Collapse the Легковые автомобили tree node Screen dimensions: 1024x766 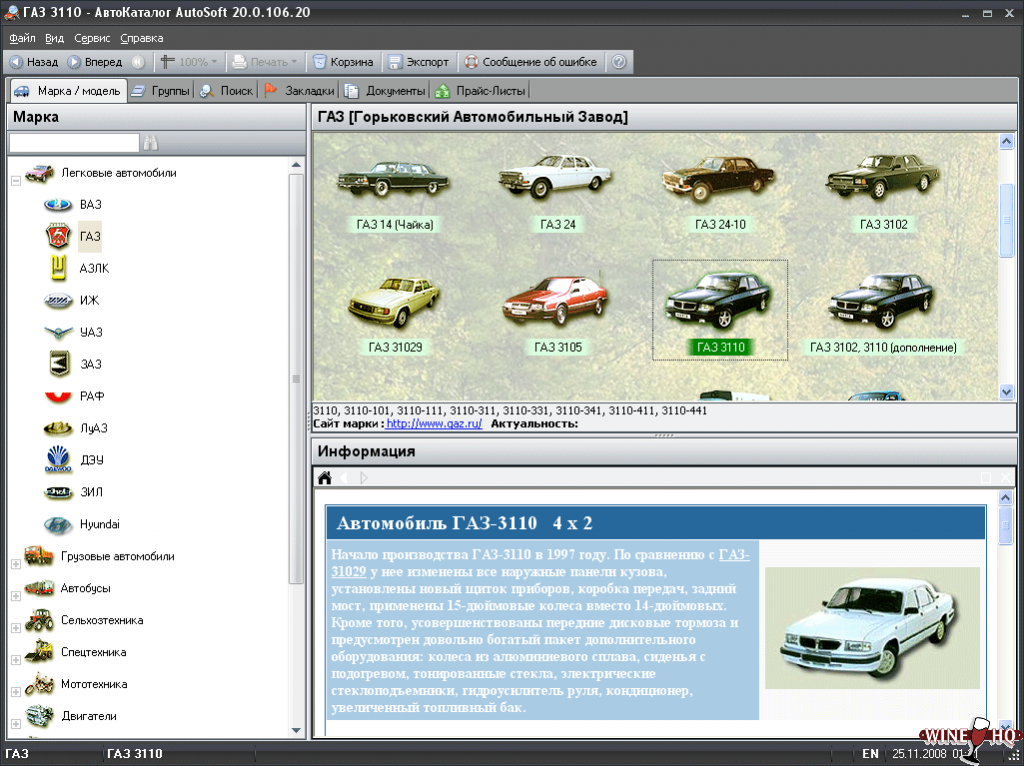pyautogui.click(x=16, y=181)
